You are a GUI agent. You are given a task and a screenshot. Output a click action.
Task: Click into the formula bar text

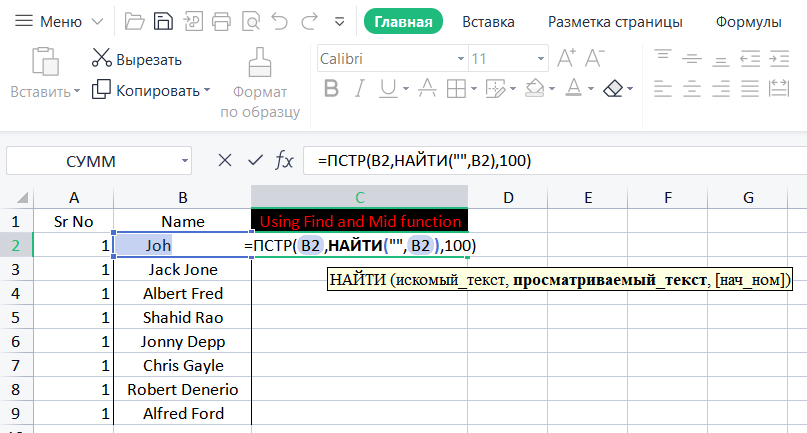425,161
